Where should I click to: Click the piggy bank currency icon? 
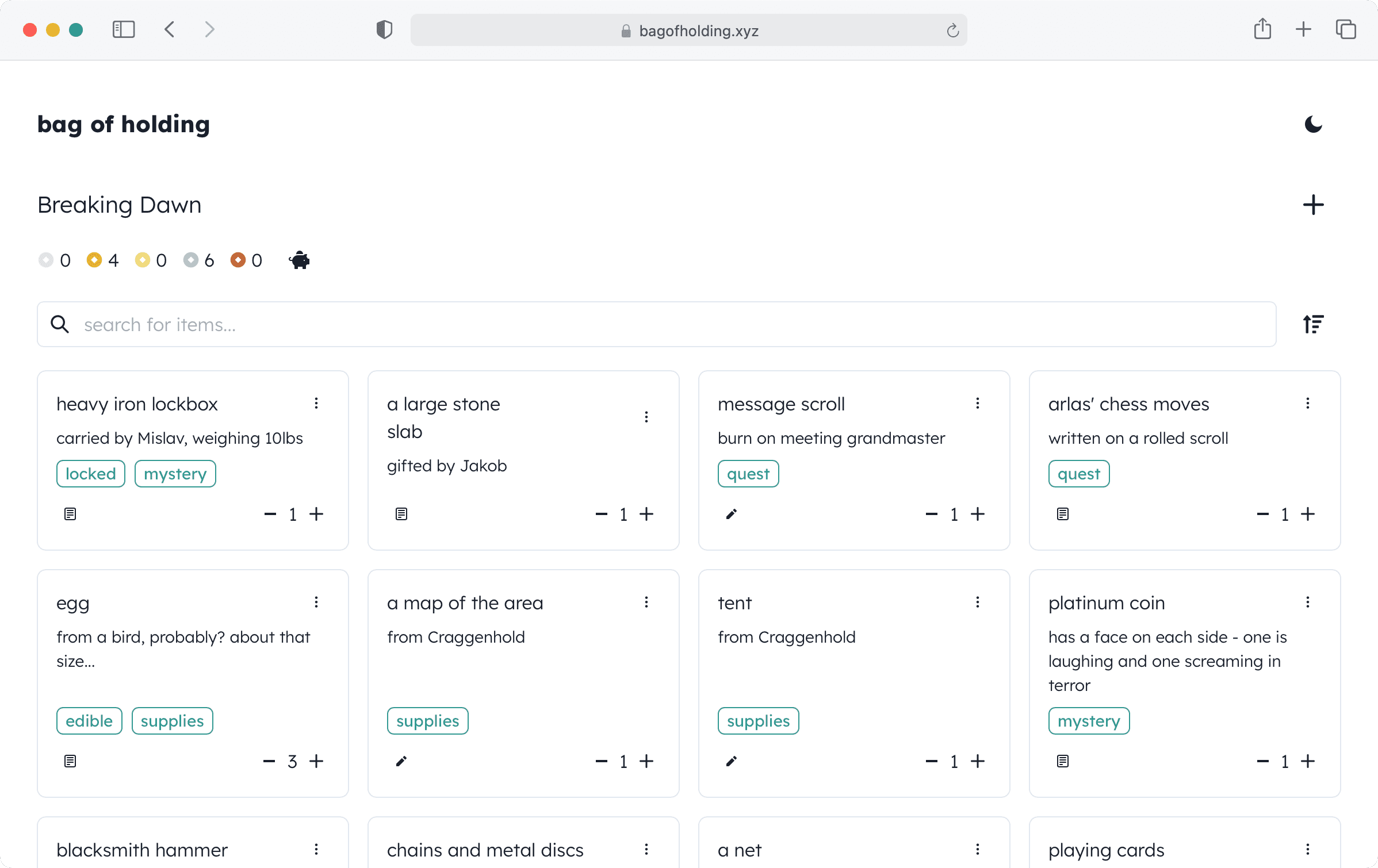[x=299, y=260]
